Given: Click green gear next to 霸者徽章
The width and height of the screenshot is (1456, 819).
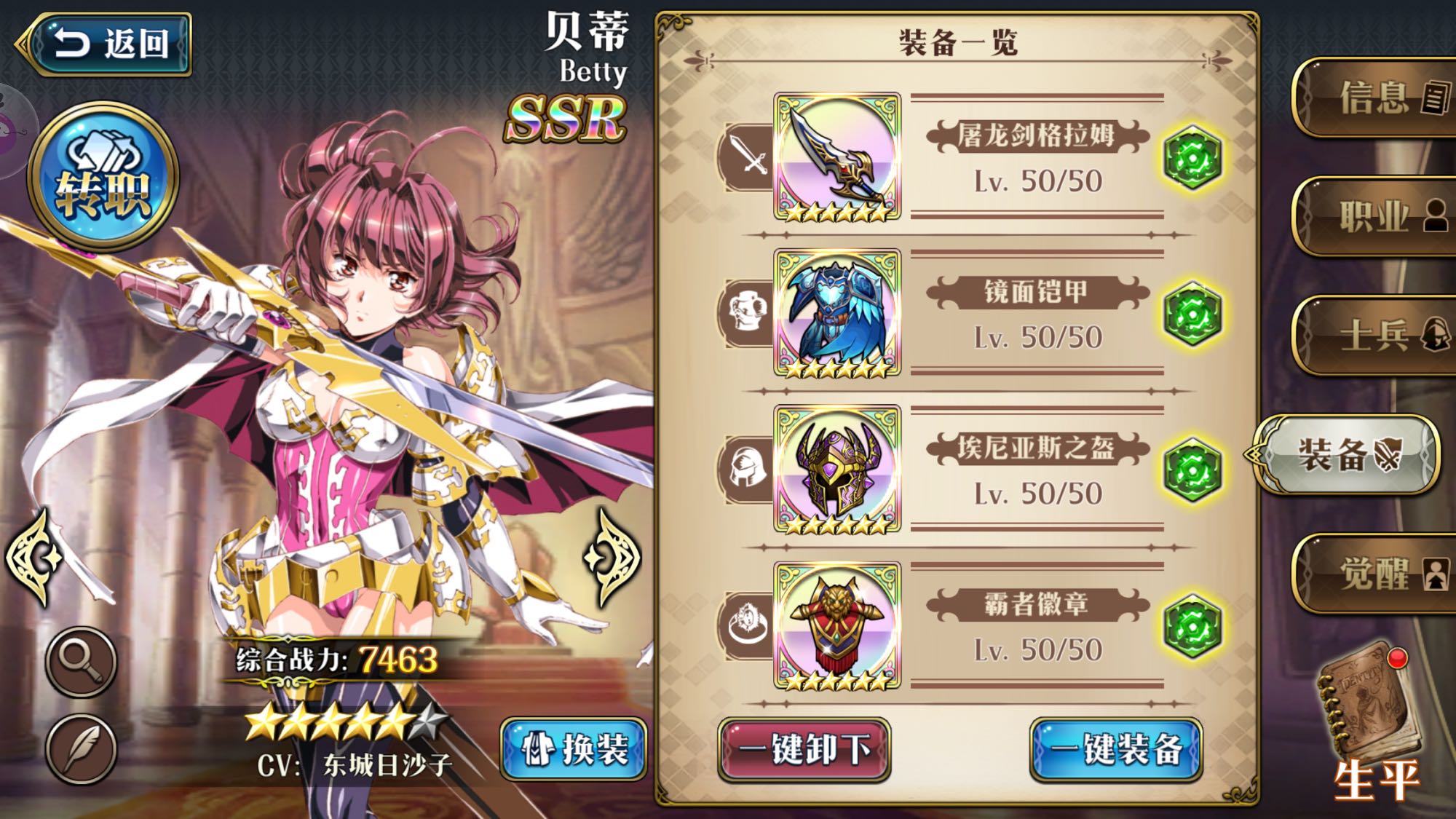Looking at the screenshot, I should [1192, 626].
